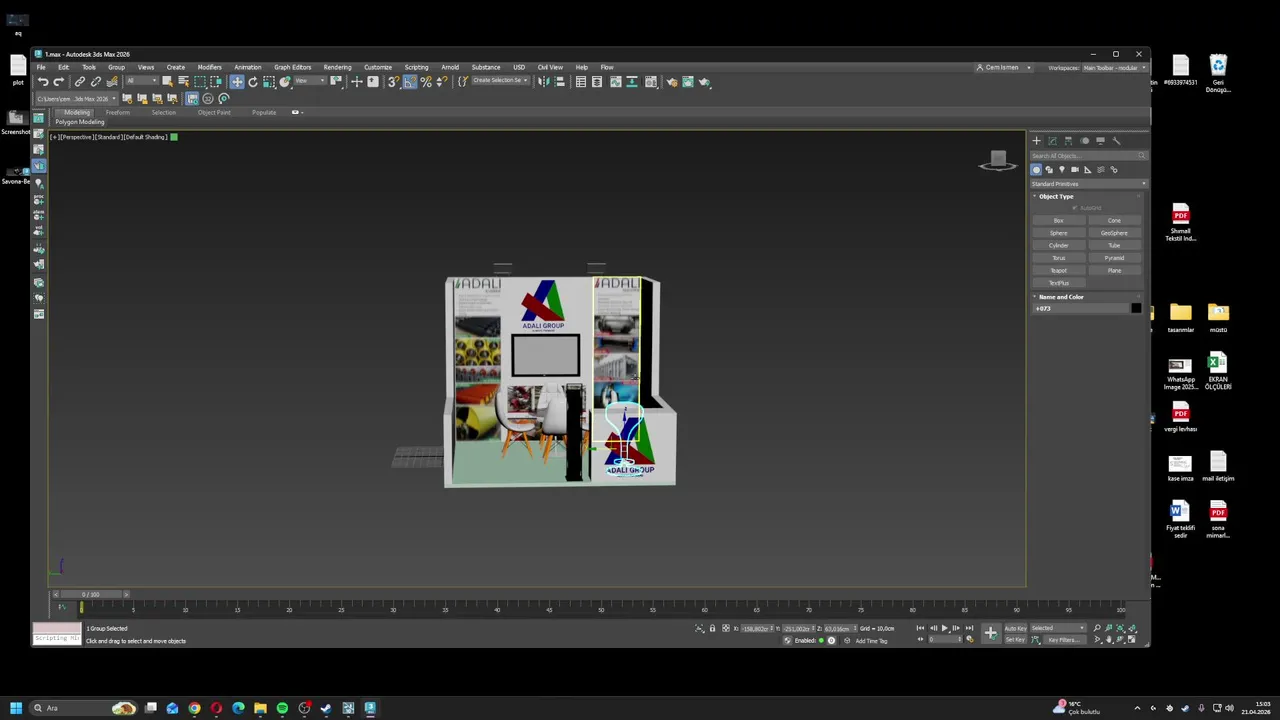Click the Search All Objects field

click(x=1088, y=156)
